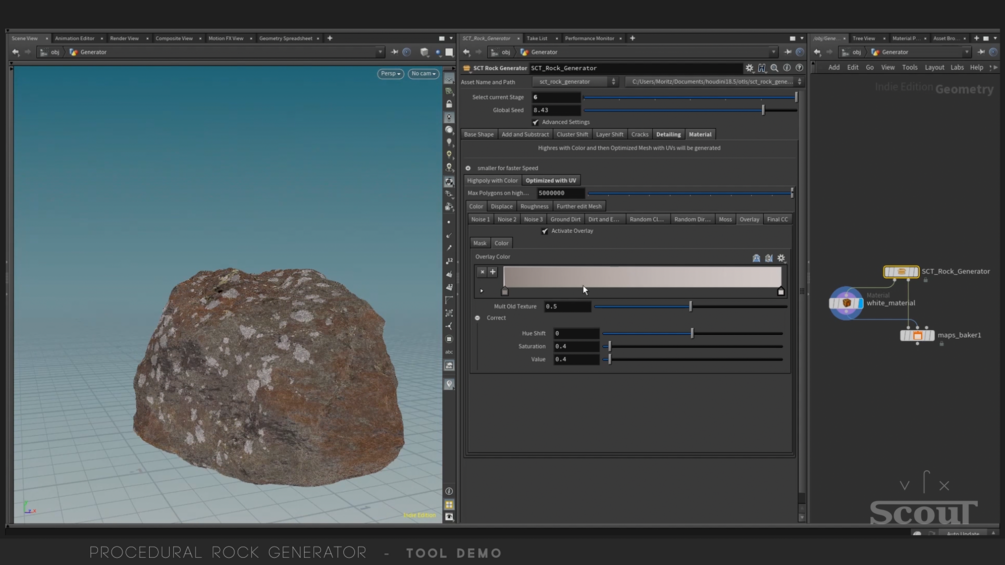Click the Mult Old Texture slider handle
The image size is (1005, 565).
(690, 306)
